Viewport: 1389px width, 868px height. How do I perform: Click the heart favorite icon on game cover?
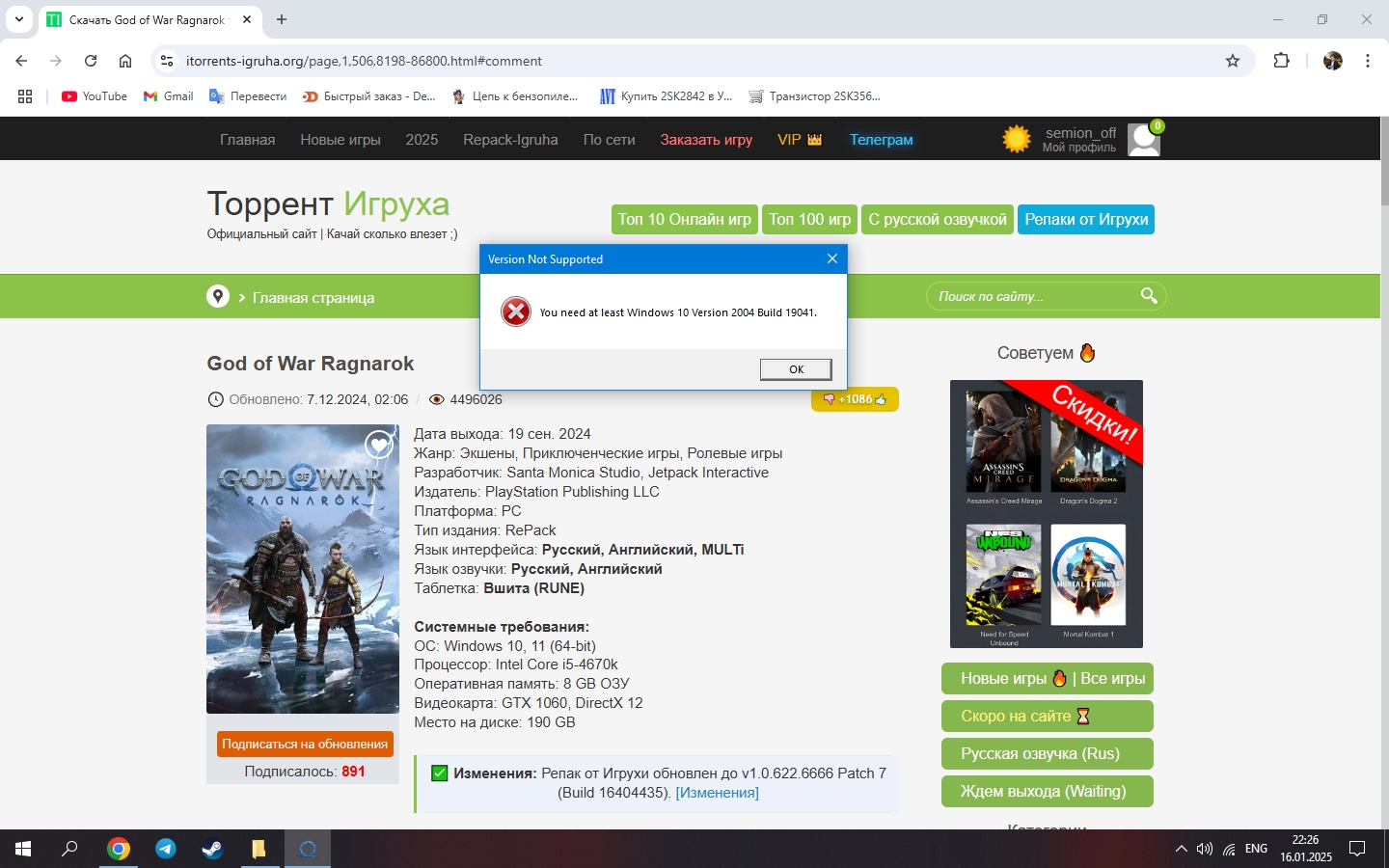378,444
